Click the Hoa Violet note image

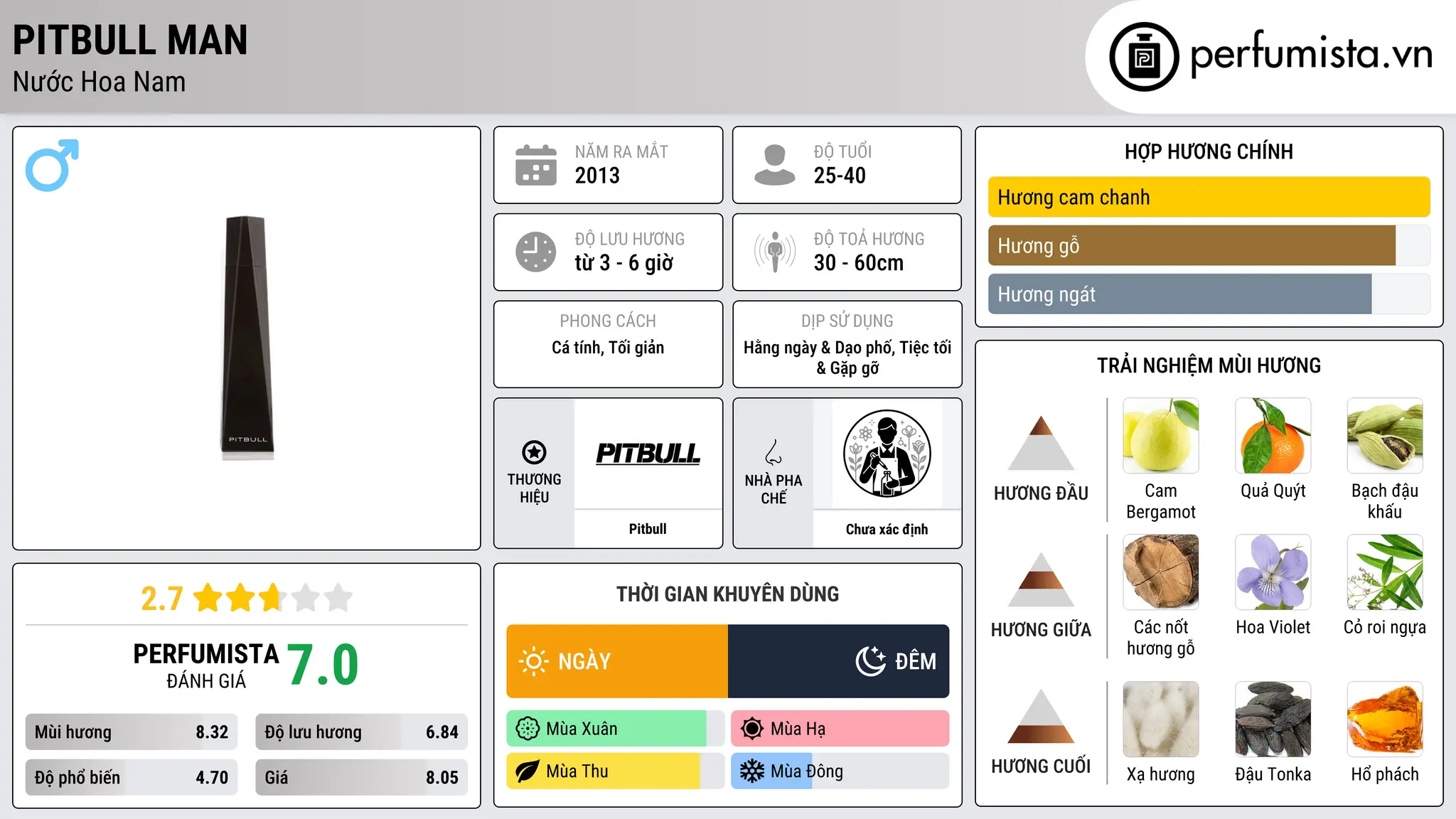1273,572
